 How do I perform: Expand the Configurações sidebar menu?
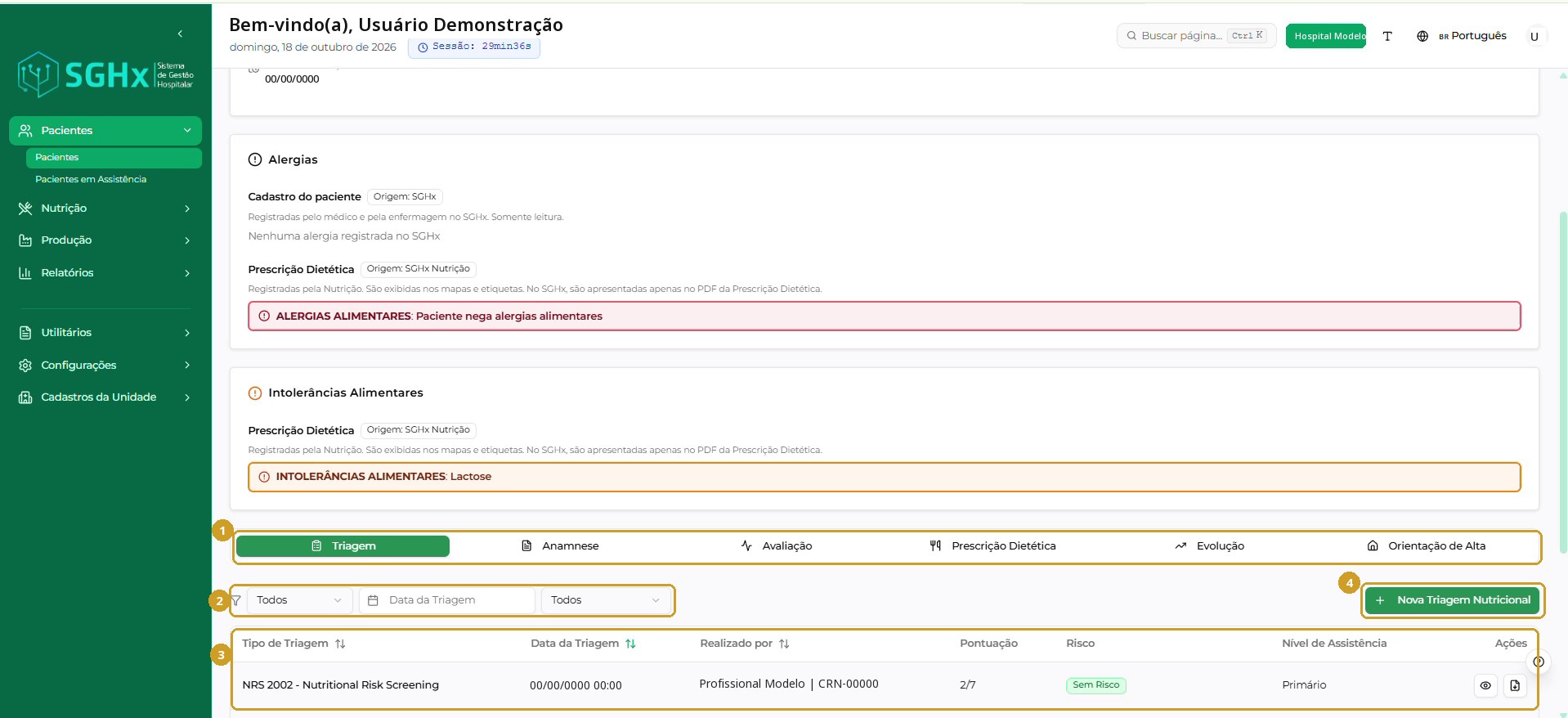[x=105, y=366]
